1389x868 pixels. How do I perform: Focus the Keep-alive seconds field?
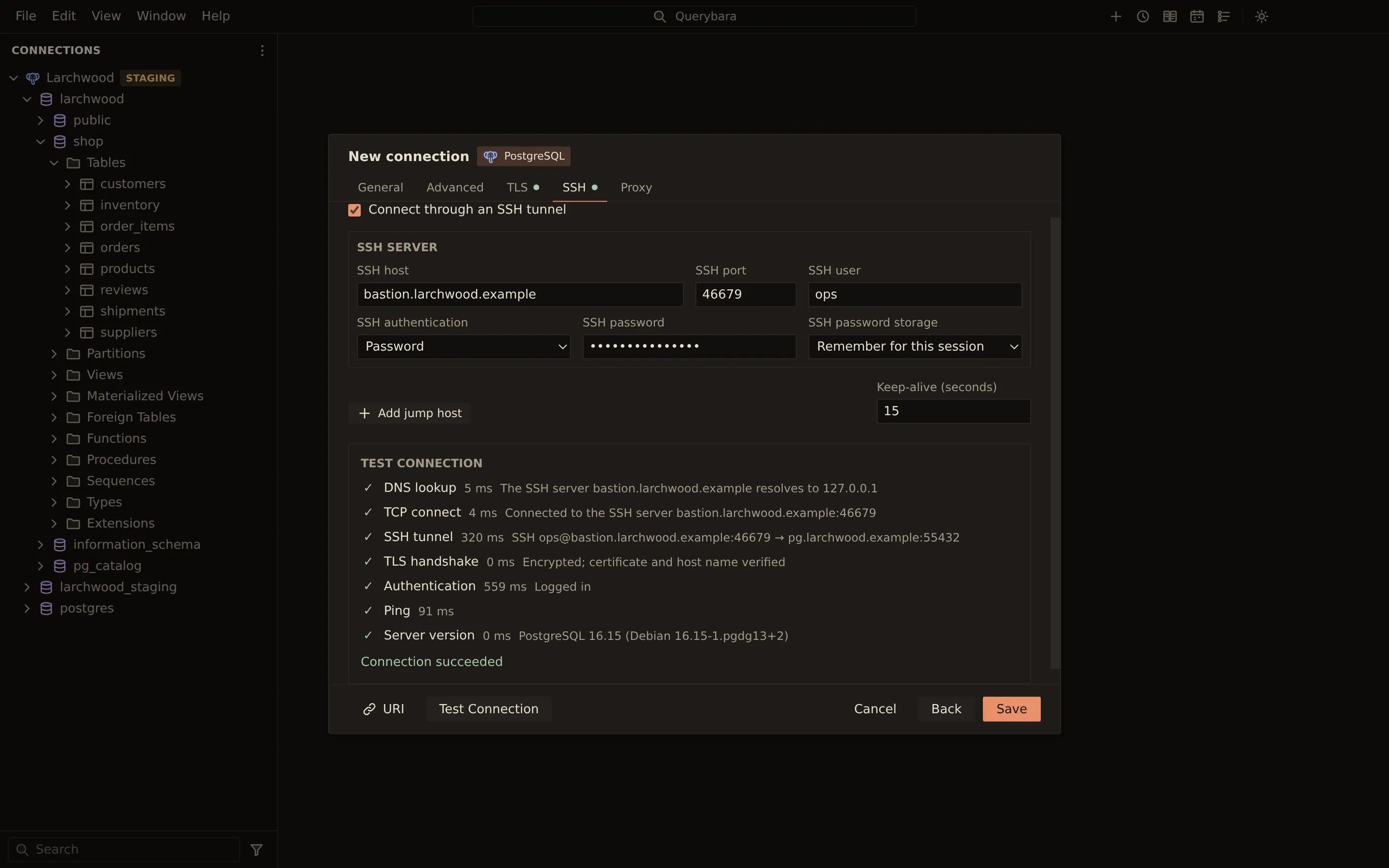(953, 412)
